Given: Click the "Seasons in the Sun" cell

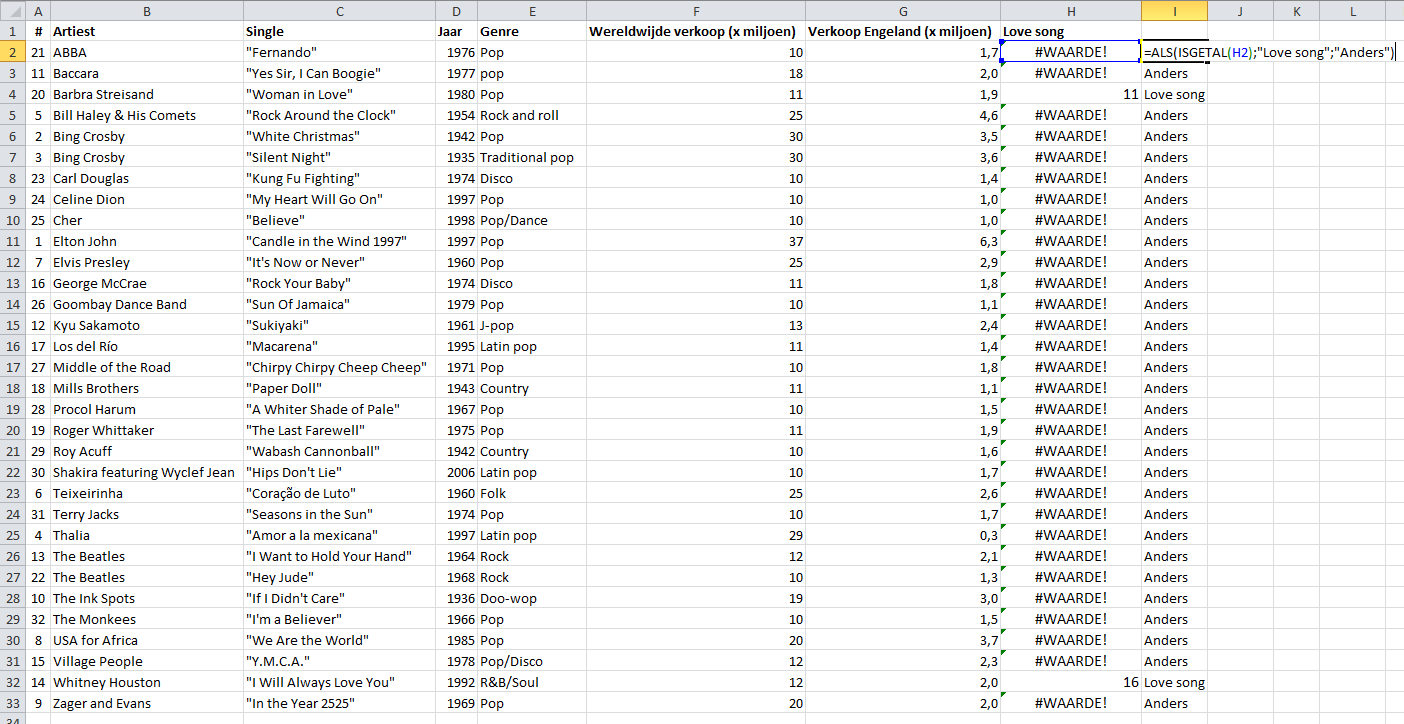Looking at the screenshot, I should 339,514.
